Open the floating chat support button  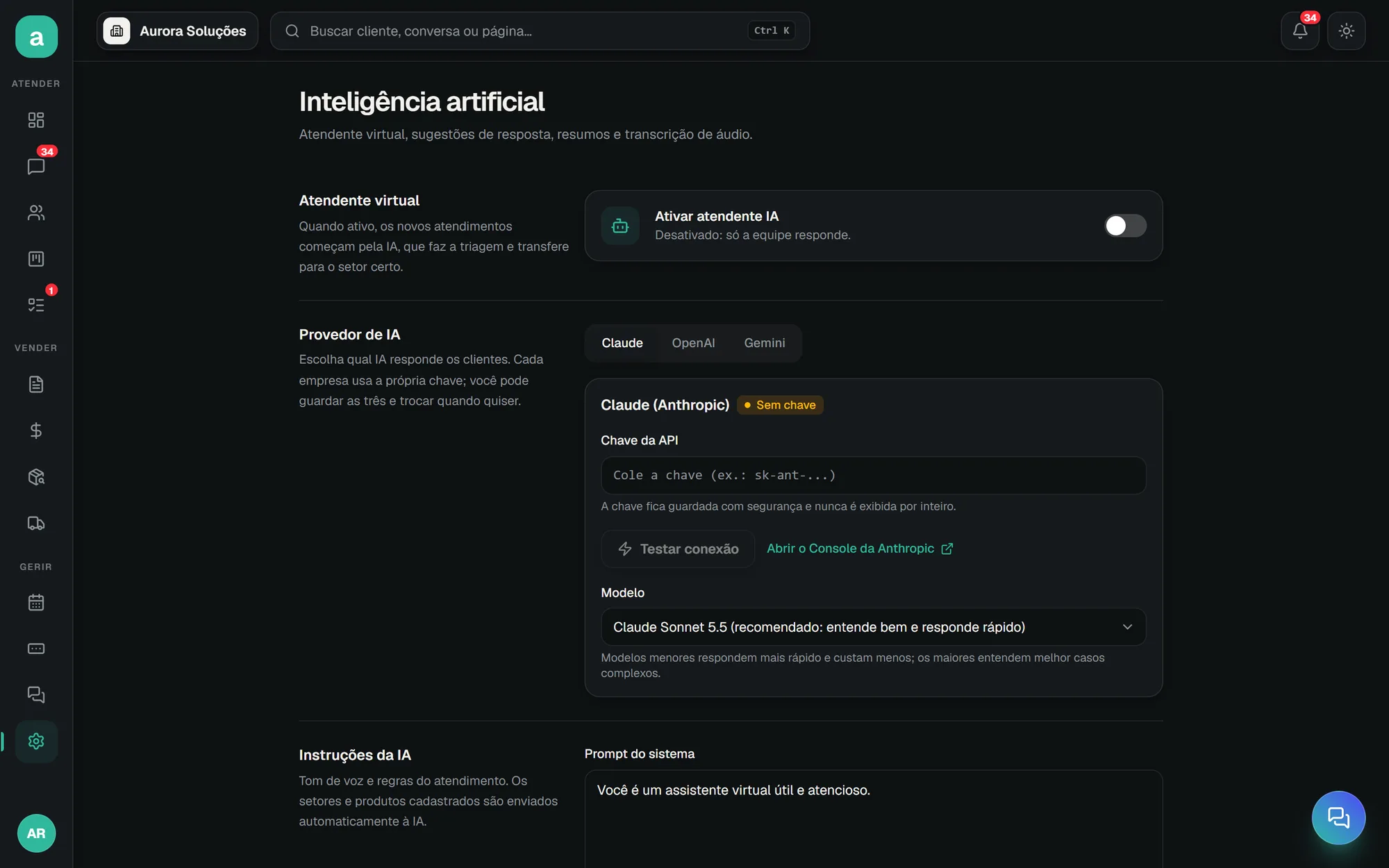tap(1338, 817)
